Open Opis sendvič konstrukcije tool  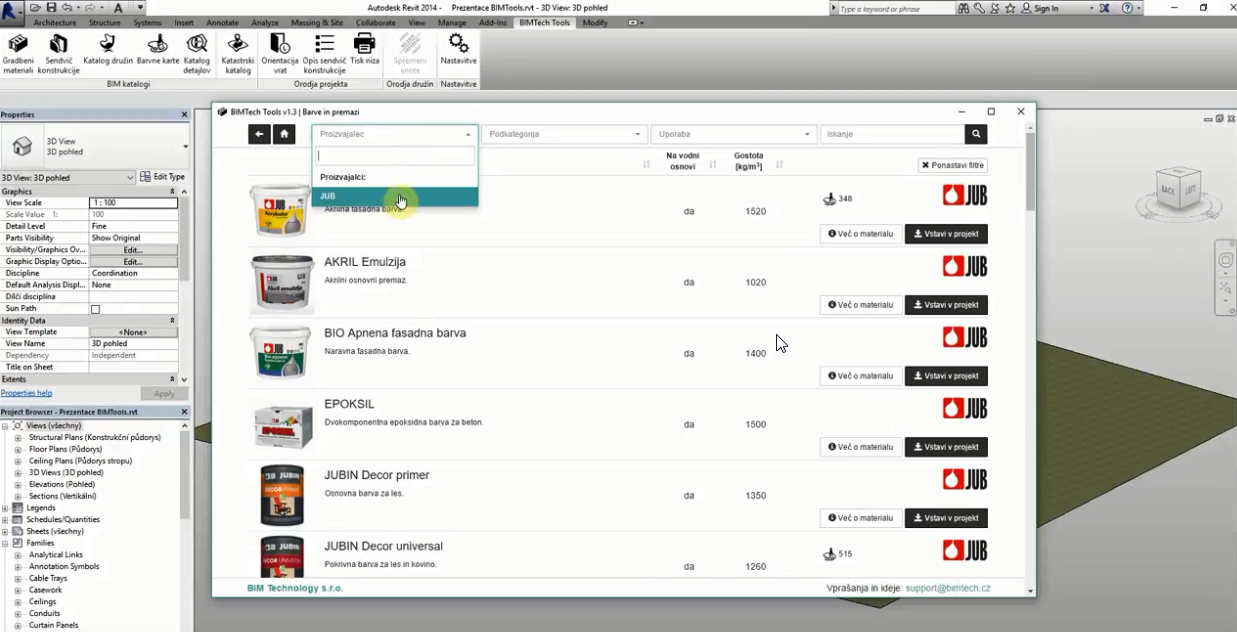(x=324, y=54)
